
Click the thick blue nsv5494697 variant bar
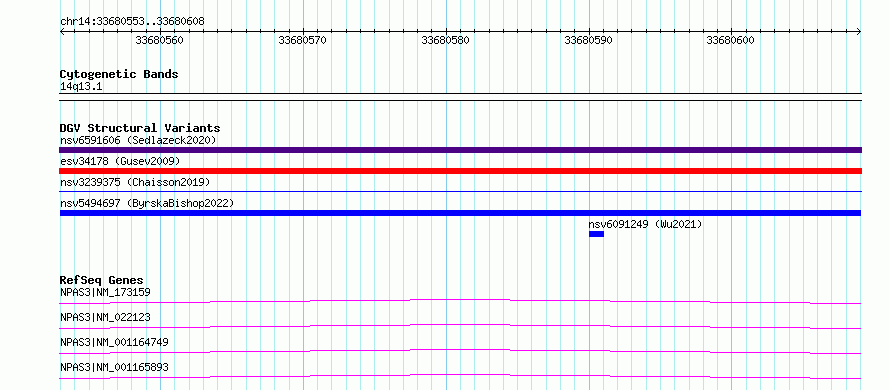(x=460, y=213)
